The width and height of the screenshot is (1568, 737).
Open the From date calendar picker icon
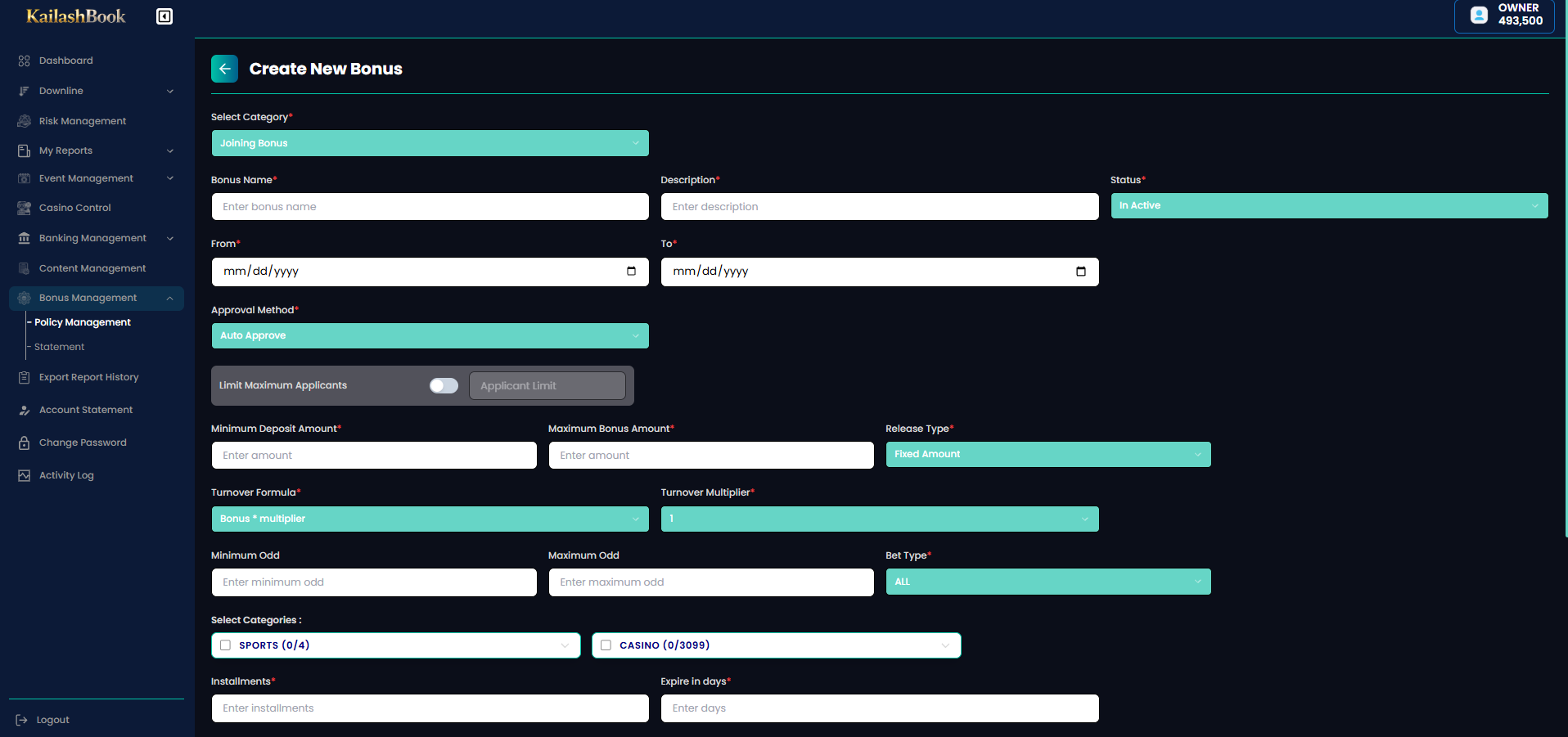pos(631,272)
